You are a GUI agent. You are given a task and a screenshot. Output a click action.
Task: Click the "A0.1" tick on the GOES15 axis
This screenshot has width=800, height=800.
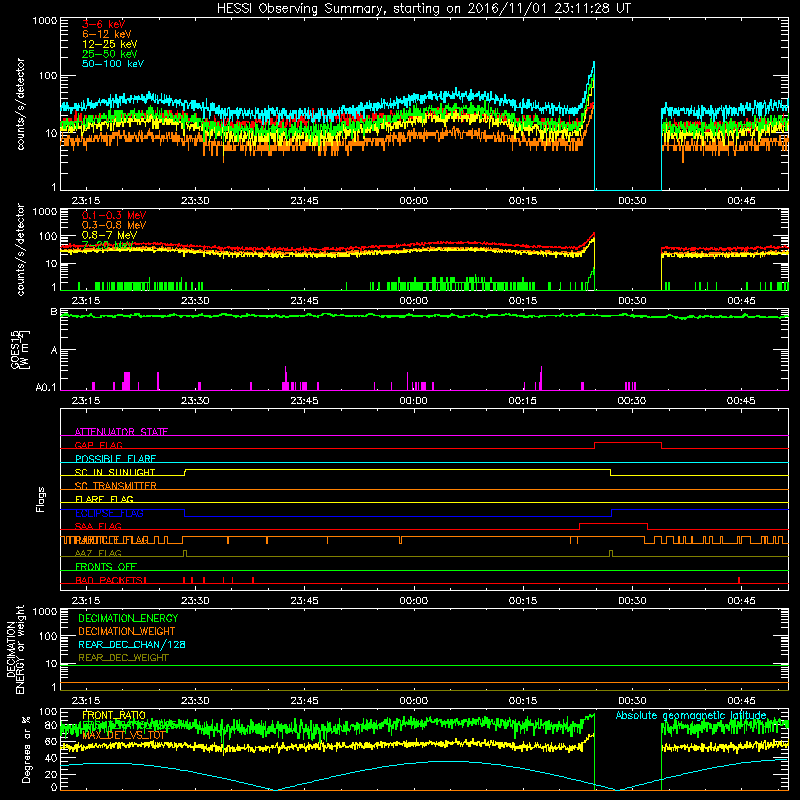(46, 388)
